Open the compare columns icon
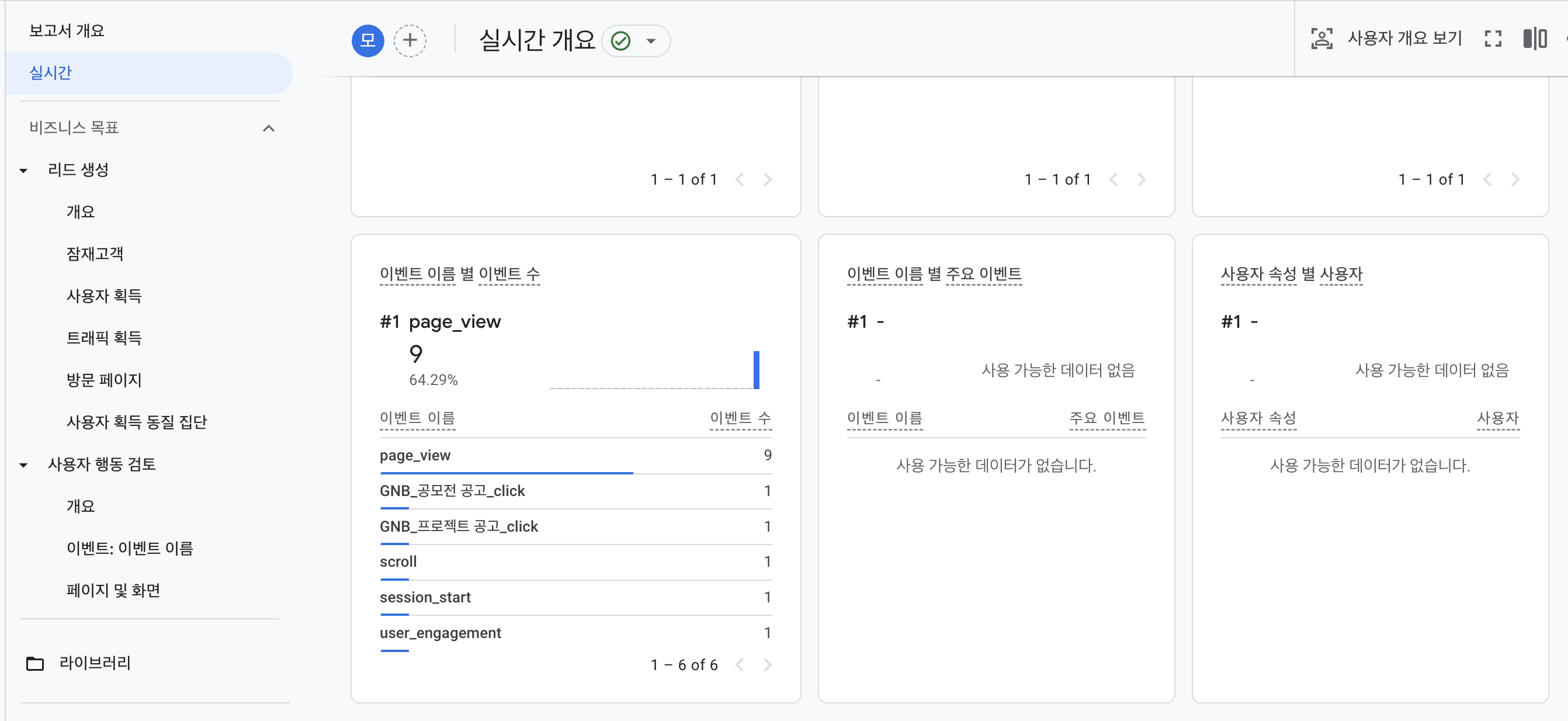Viewport: 1568px width, 721px height. pos(1535,39)
